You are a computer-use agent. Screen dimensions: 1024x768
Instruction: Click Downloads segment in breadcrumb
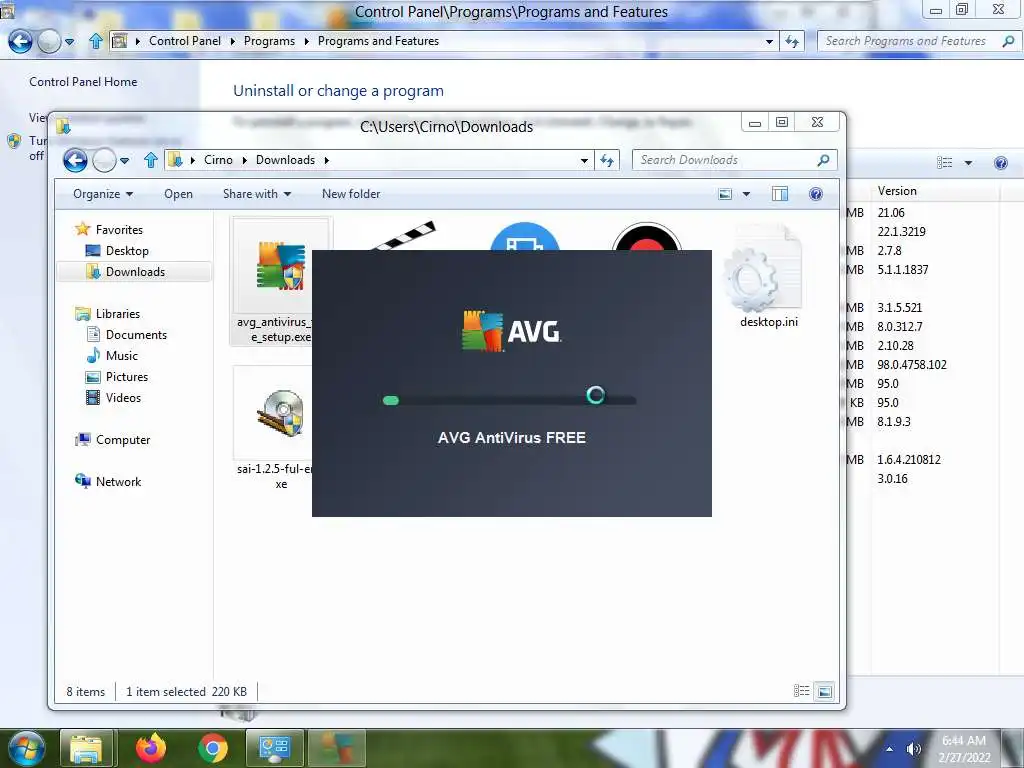tap(285, 160)
